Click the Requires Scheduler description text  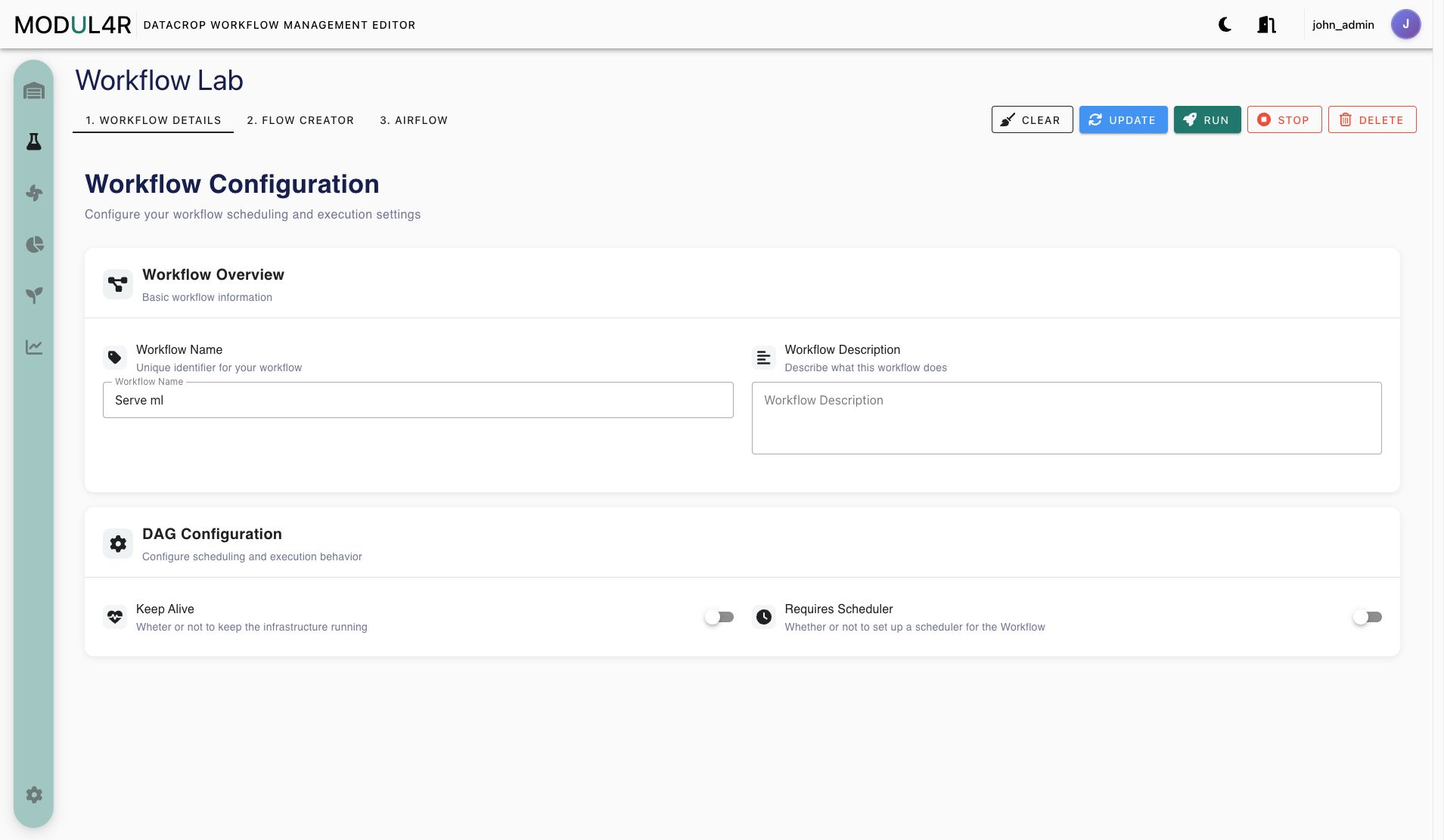tap(915, 627)
